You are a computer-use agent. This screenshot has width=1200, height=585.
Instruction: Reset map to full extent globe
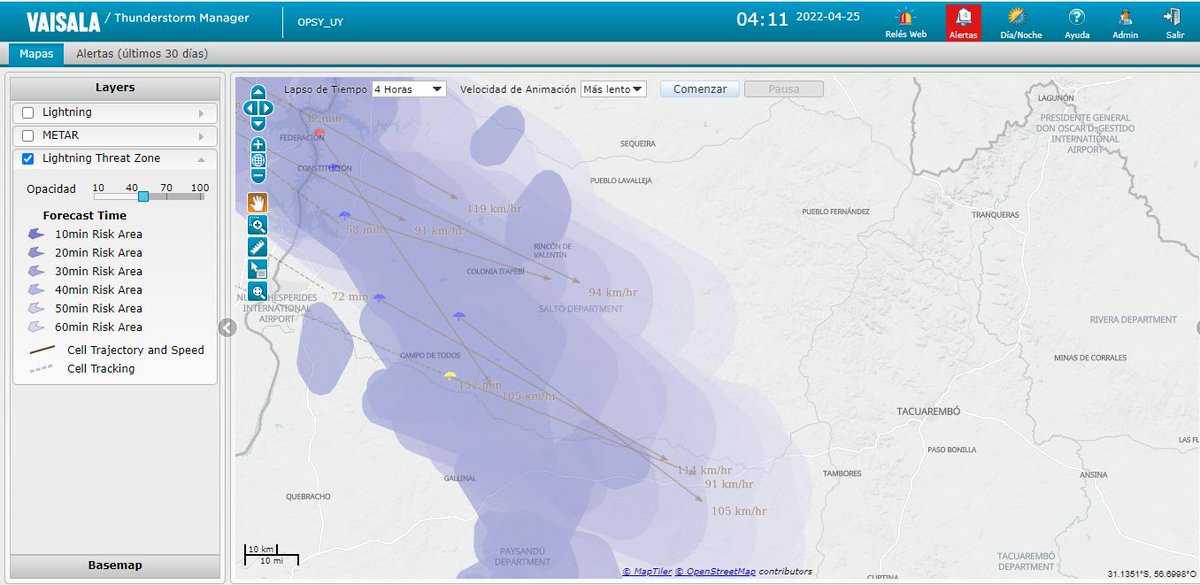[x=258, y=160]
